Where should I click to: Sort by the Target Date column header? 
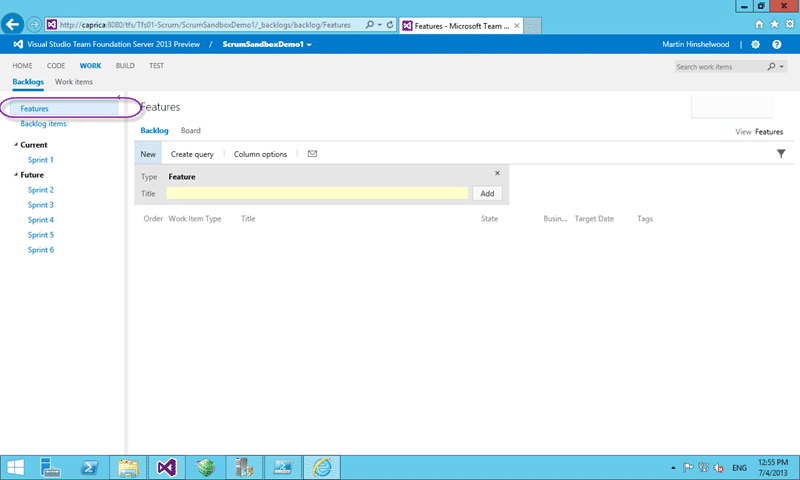coord(594,218)
